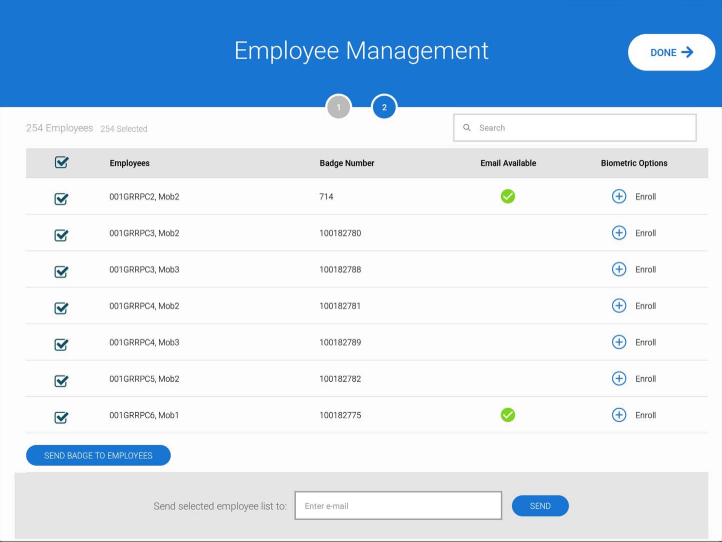Select step 2 circle indicator
The height and width of the screenshot is (542, 722).
[384, 106]
